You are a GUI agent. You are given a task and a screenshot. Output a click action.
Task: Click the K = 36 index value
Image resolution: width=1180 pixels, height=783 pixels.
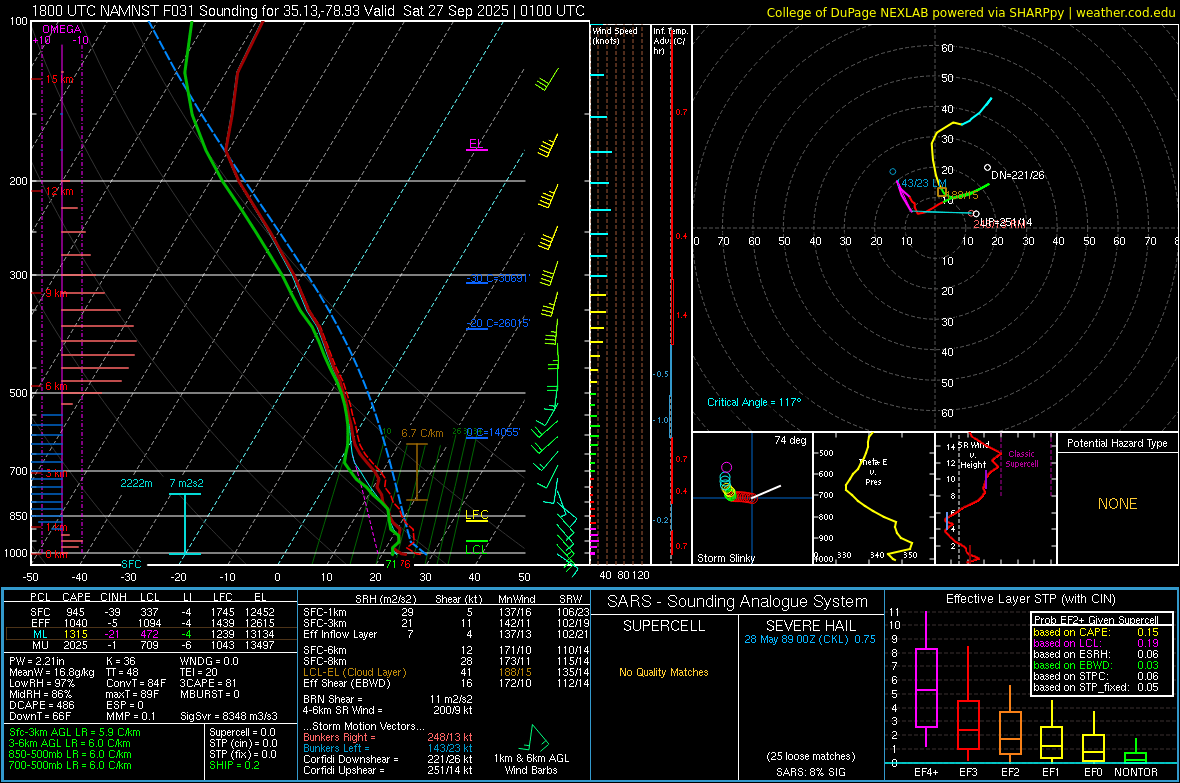120,661
